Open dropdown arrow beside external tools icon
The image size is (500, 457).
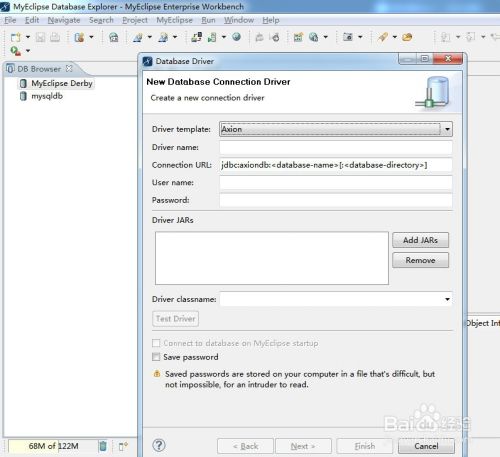click(28, 51)
